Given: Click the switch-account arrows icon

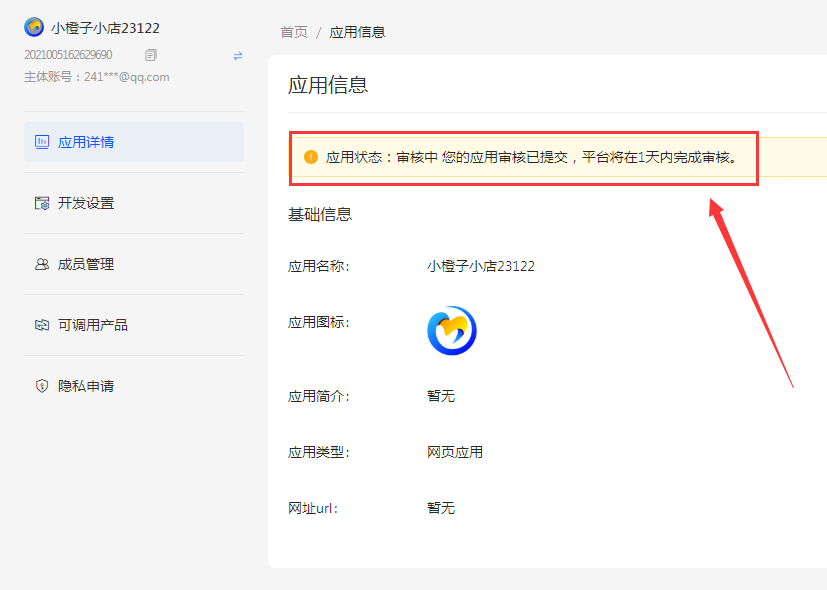Looking at the screenshot, I should (237, 56).
